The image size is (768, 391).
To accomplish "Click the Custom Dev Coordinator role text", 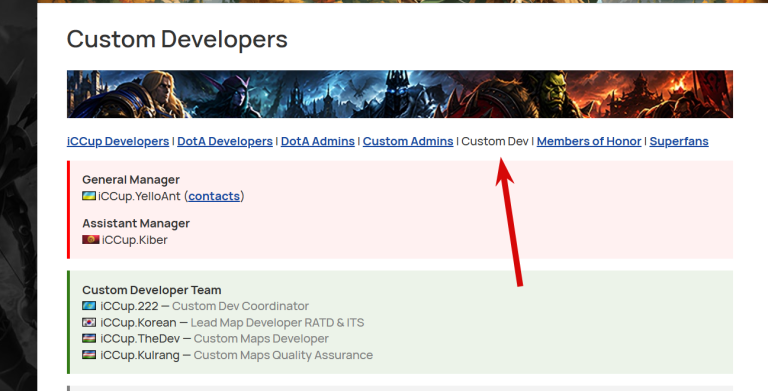I will (240, 306).
